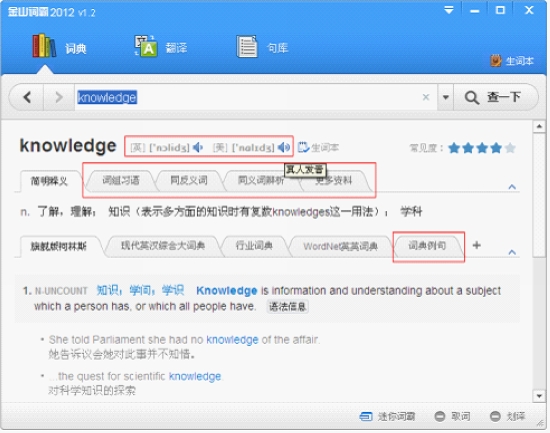Open the 生词本 notebook in the header
The height and width of the screenshot is (433, 550).
tap(512, 61)
